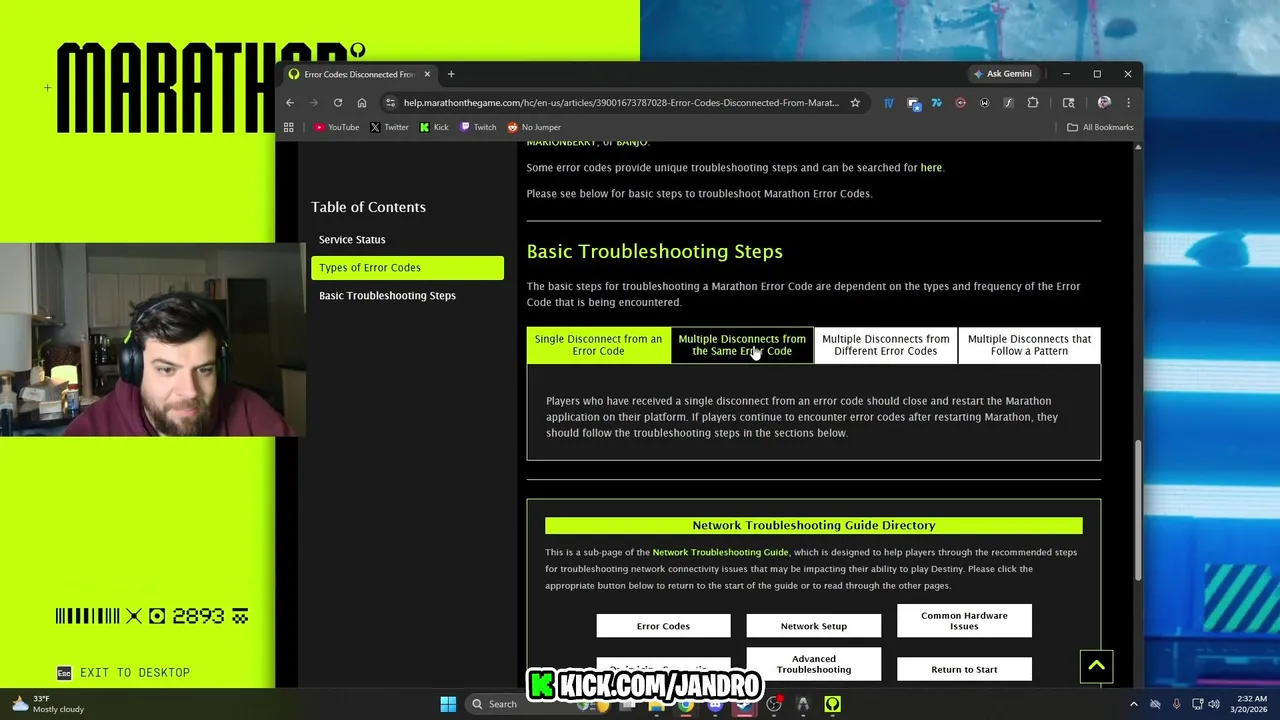Image resolution: width=1280 pixels, height=720 pixels.
Task: Click the Basic Troubleshooting Steps page heading
Action: 655,252
